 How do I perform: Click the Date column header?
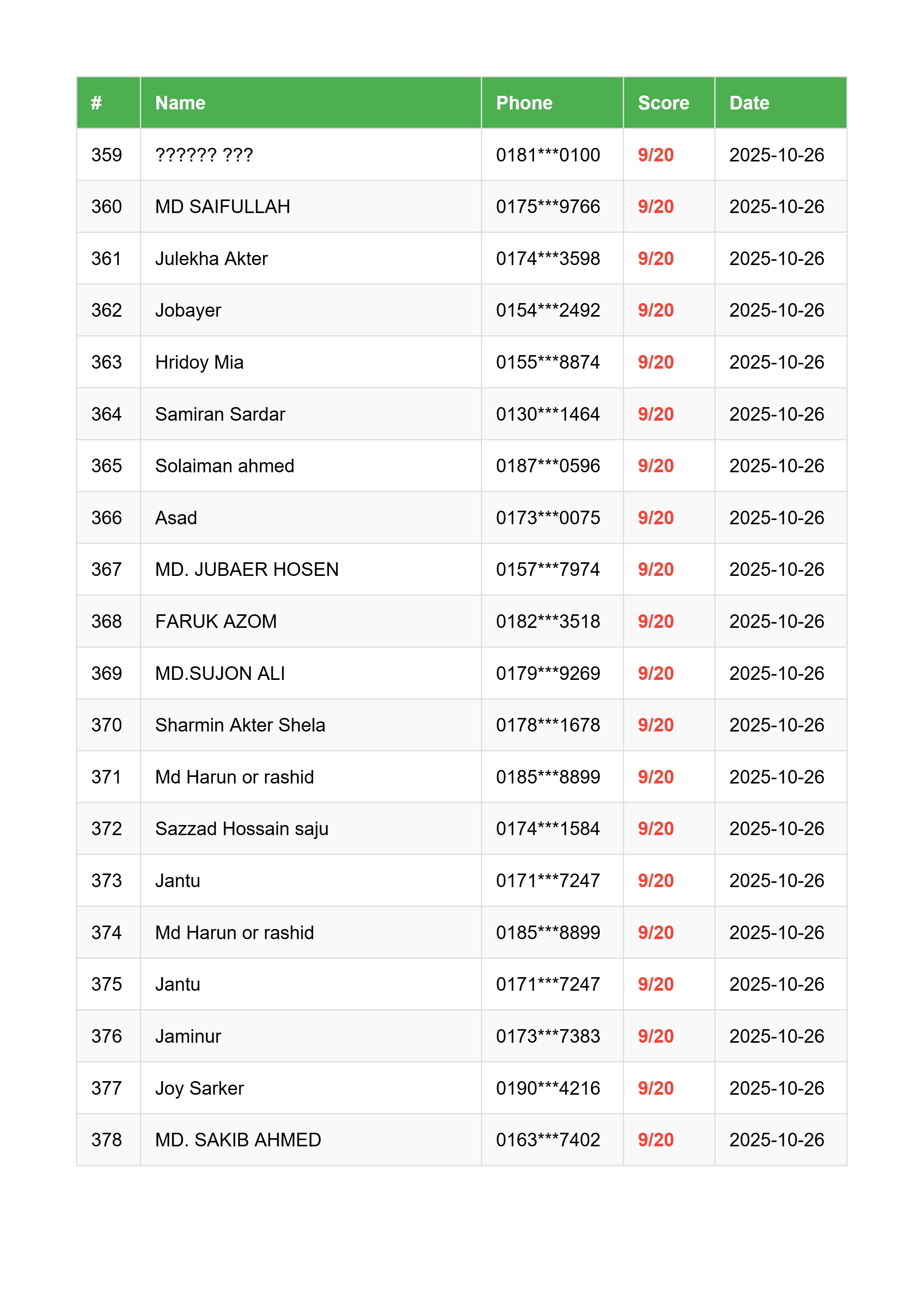(749, 103)
